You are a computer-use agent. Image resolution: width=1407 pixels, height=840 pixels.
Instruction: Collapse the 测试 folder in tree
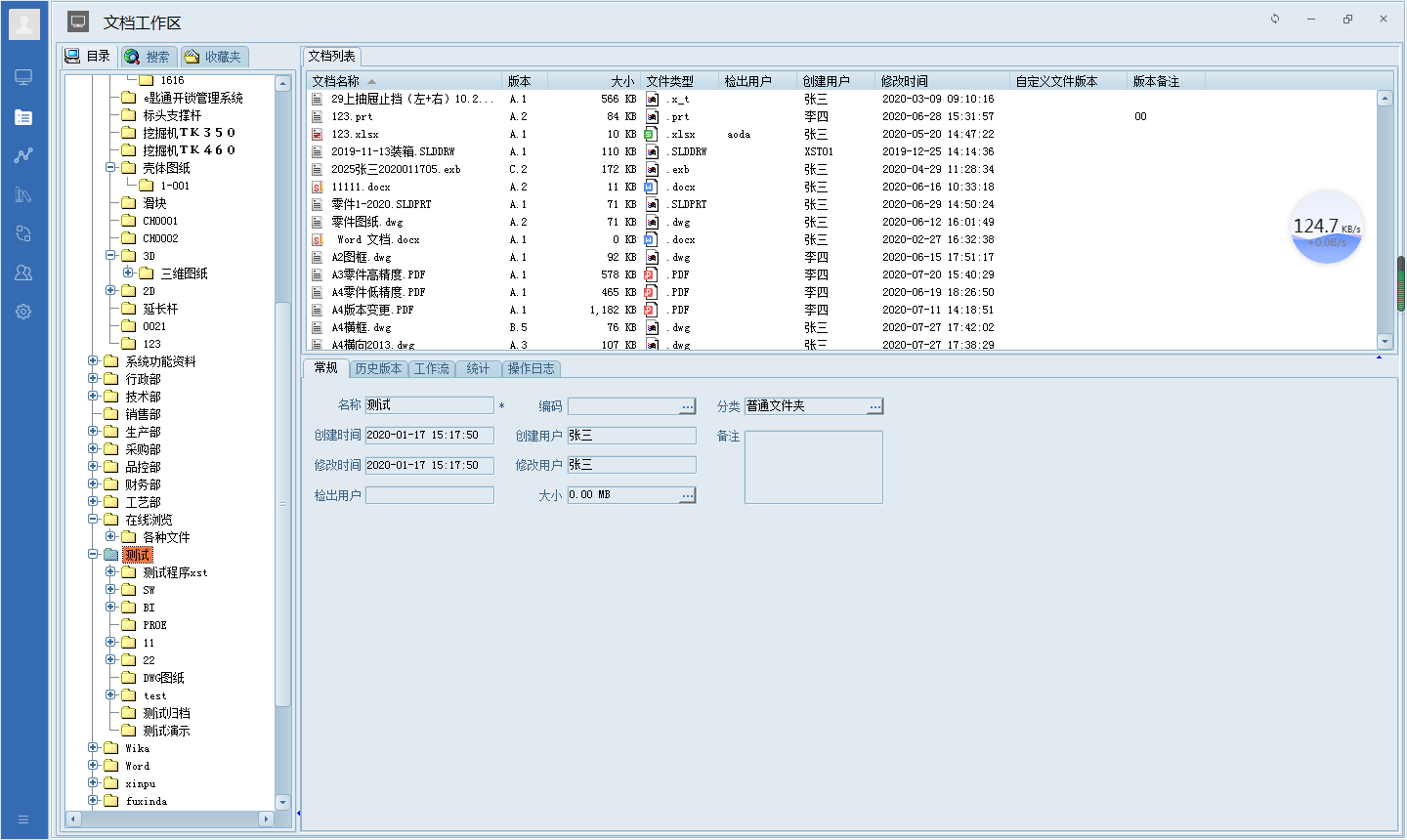95,554
